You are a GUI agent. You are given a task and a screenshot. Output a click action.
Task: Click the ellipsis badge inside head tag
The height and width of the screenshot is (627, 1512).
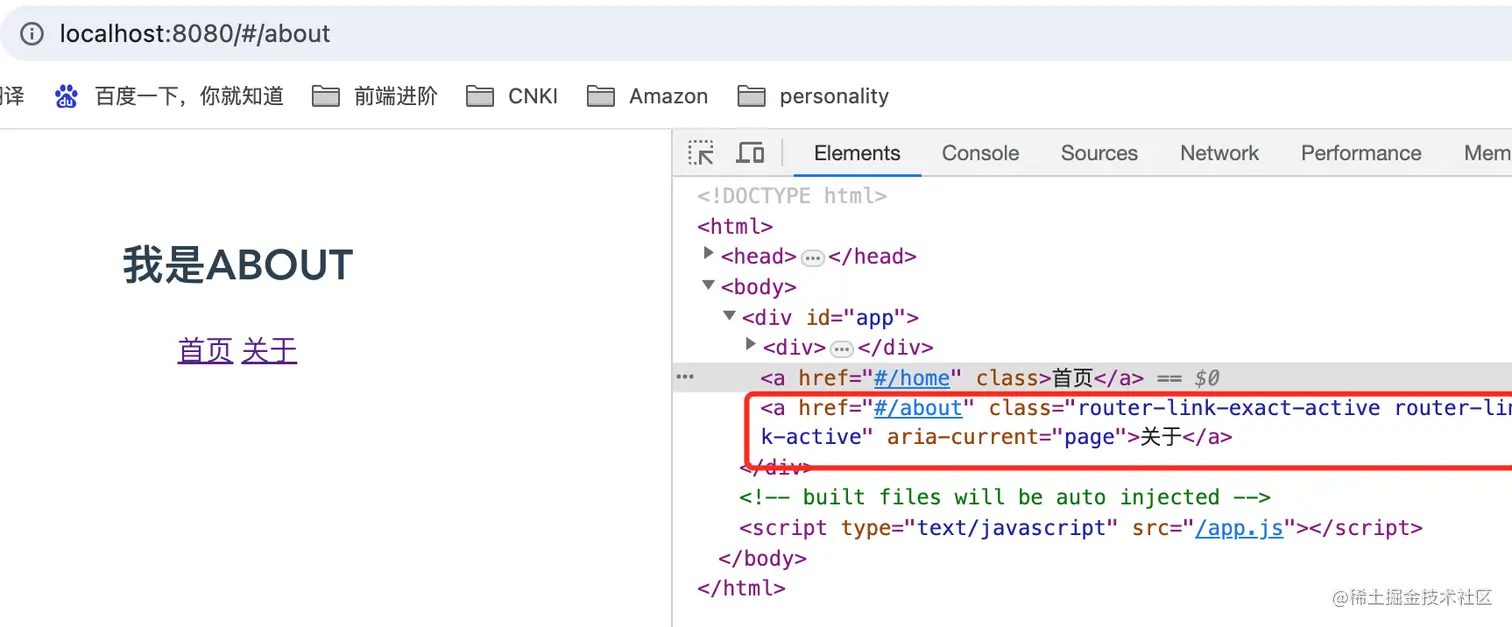coord(812,258)
